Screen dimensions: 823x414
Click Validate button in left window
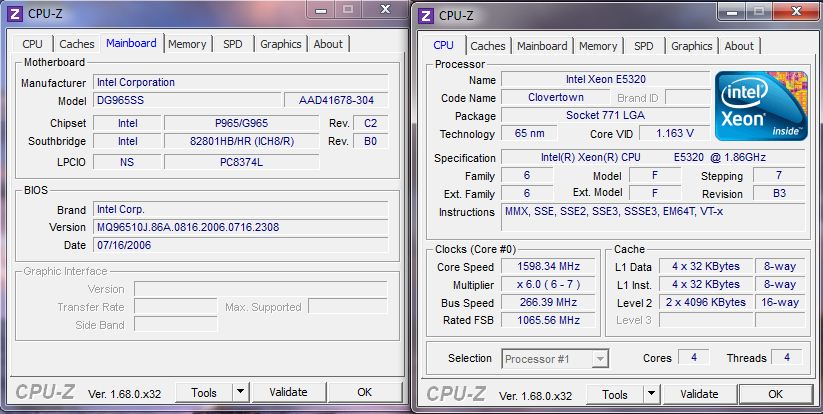[288, 392]
